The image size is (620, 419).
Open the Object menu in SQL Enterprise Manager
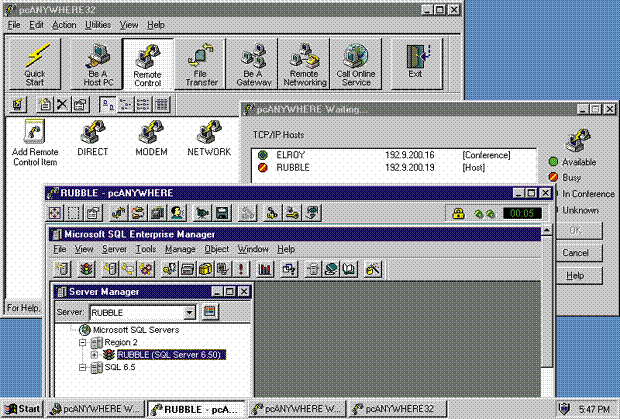[x=217, y=249]
